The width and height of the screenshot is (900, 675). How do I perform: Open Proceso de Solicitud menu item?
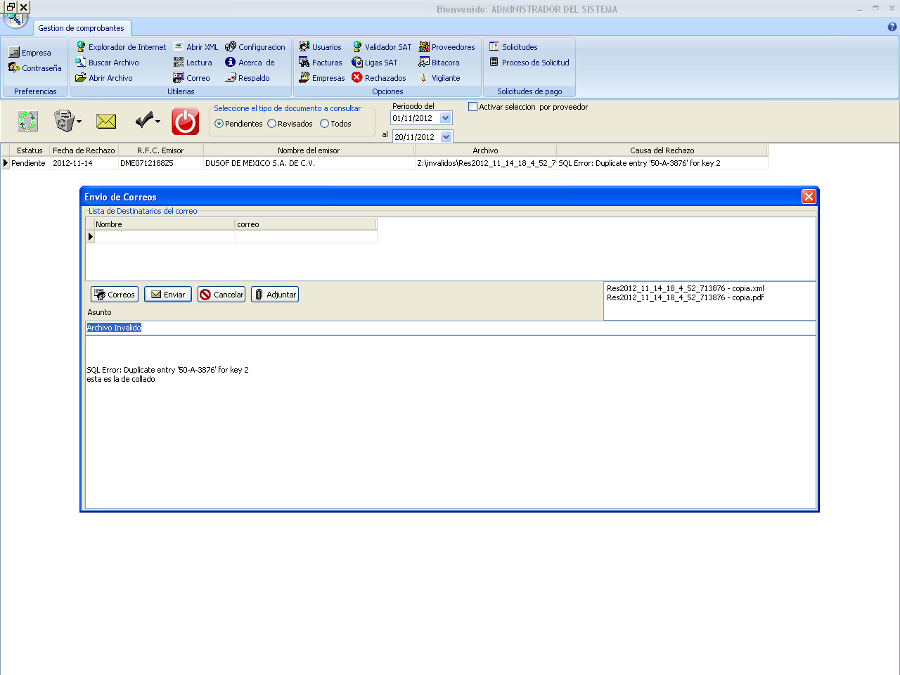(528, 62)
